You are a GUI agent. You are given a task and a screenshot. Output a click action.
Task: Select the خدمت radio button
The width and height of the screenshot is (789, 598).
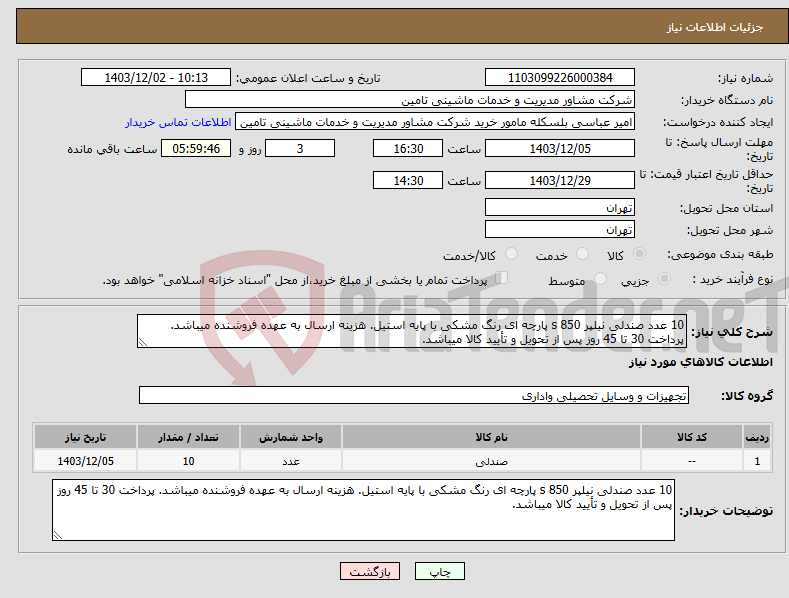(x=582, y=254)
